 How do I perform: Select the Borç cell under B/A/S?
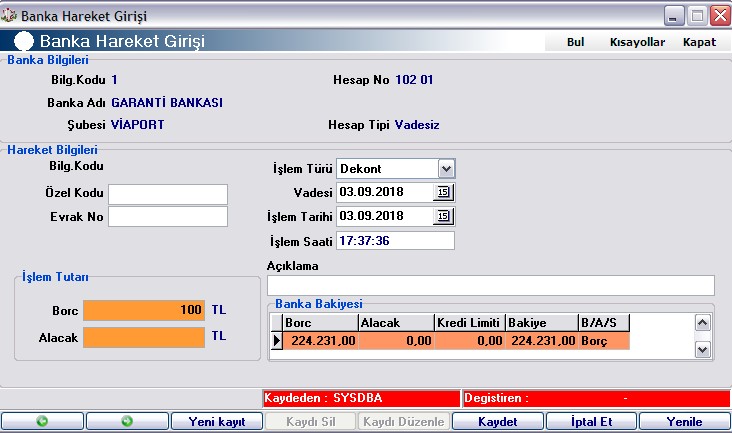604,341
